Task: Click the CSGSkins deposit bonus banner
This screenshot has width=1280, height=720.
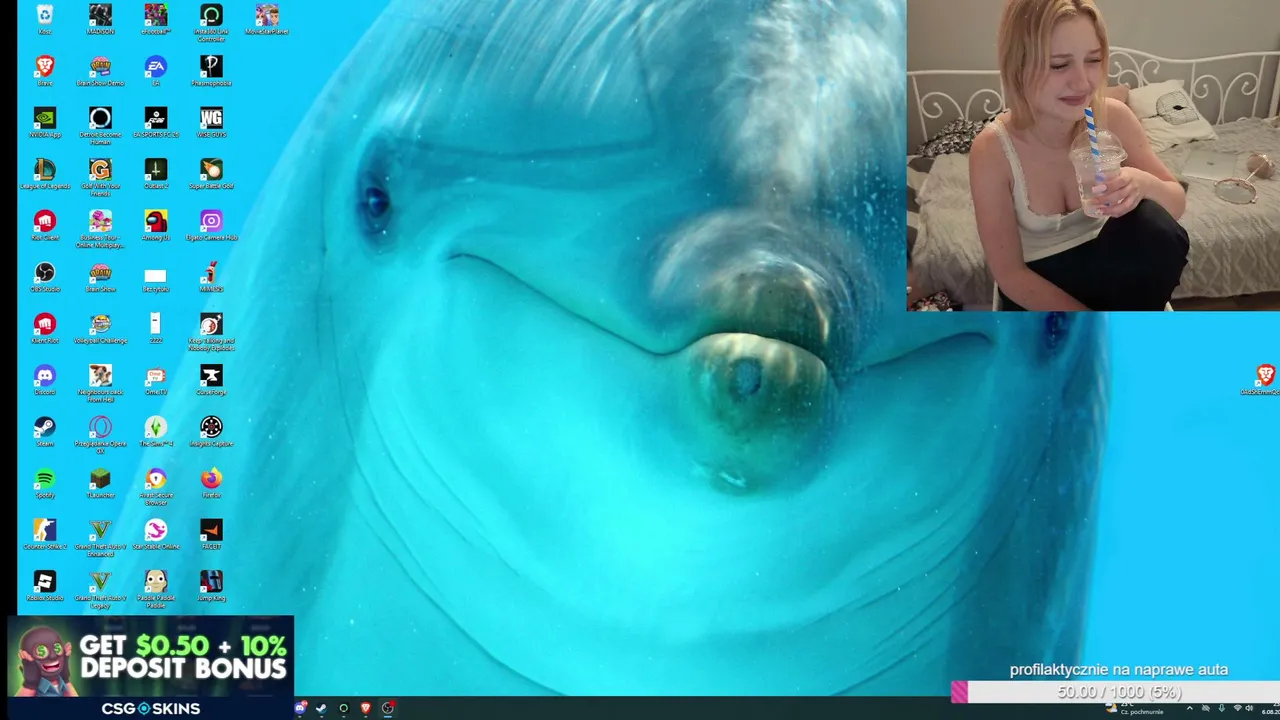Action: click(x=151, y=668)
